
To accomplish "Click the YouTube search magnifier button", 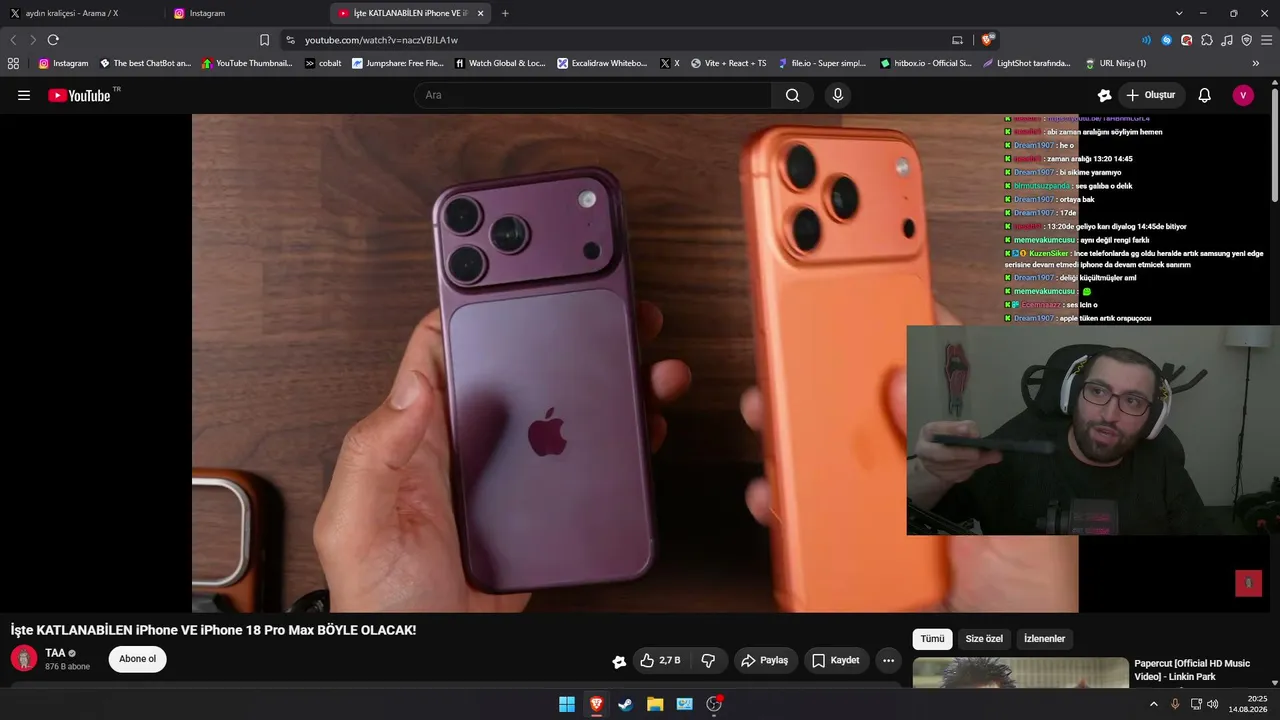I will (x=792, y=95).
